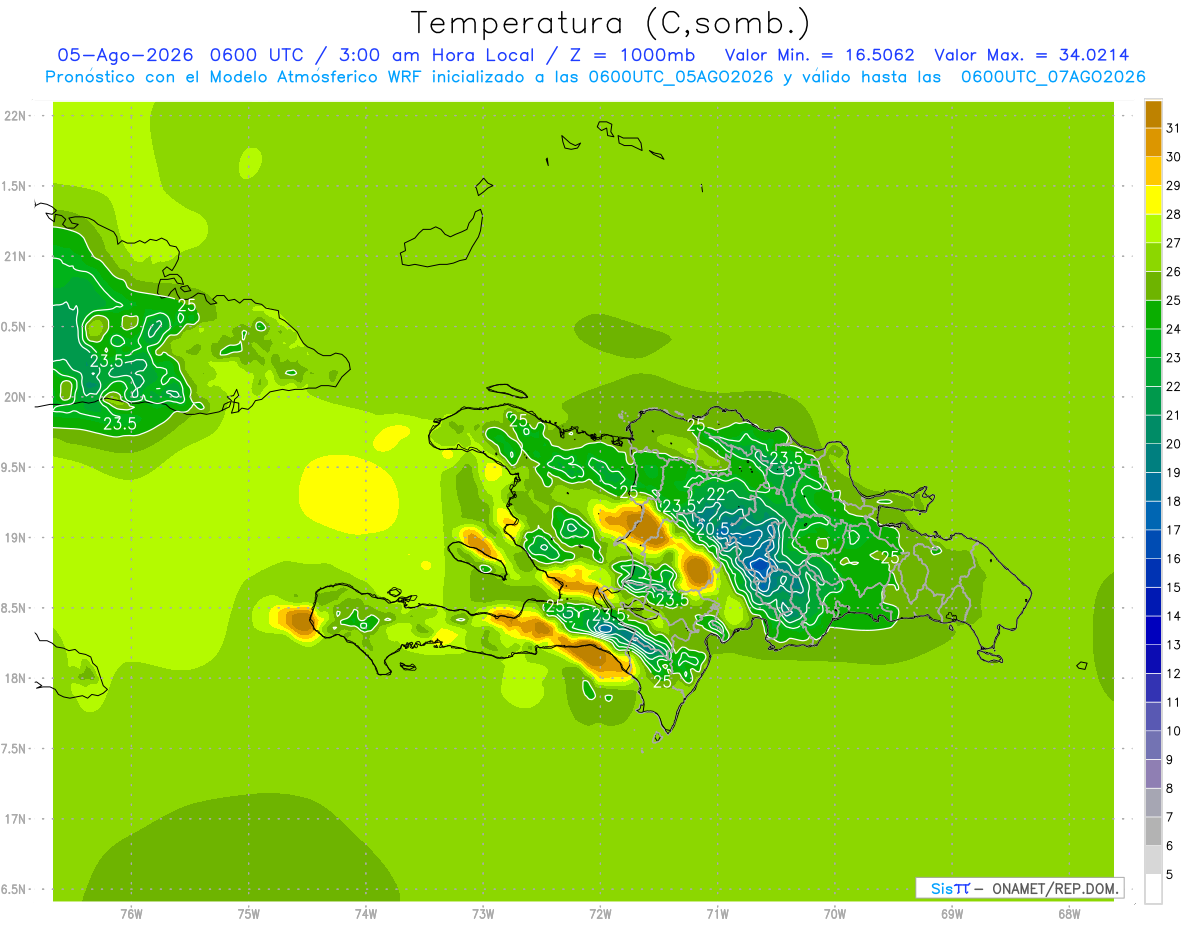The image size is (1200, 927).
Task: Click the teal legend swatch between 19 and 20
Action: (x=1153, y=458)
